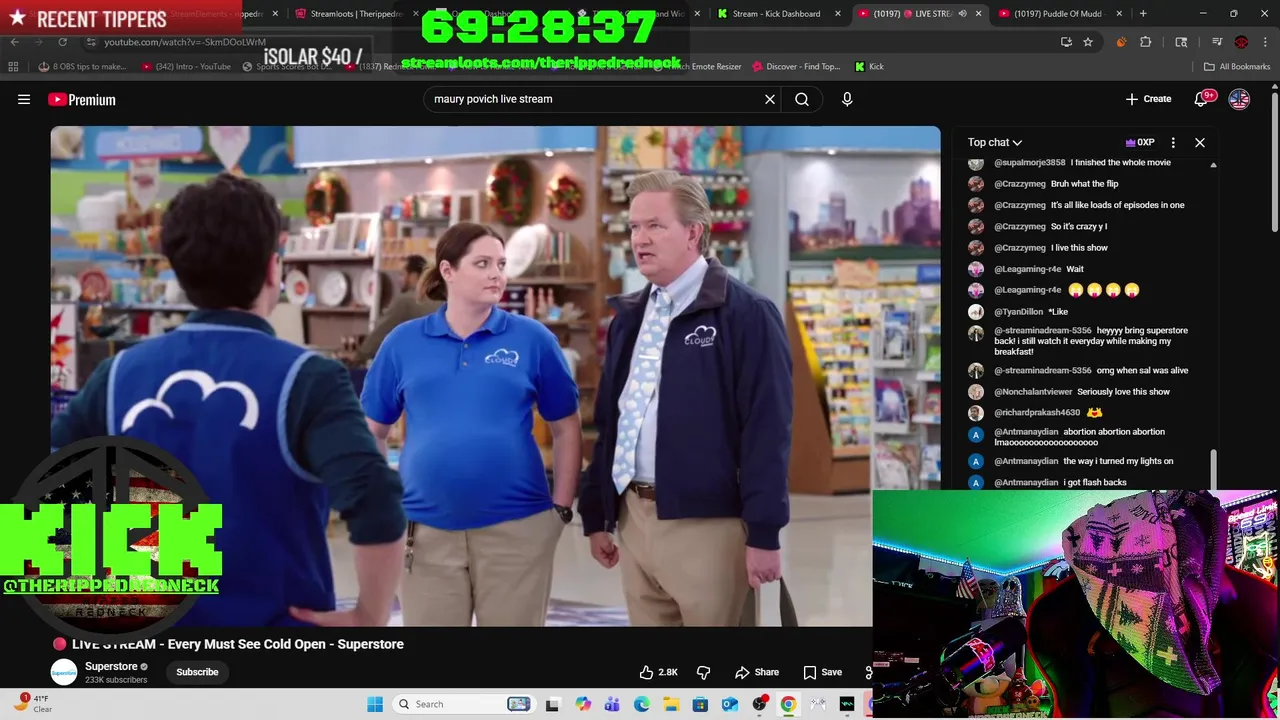Screen dimensions: 1280x720
Task: Open Microsoft Teams from taskbar
Action: click(612, 704)
